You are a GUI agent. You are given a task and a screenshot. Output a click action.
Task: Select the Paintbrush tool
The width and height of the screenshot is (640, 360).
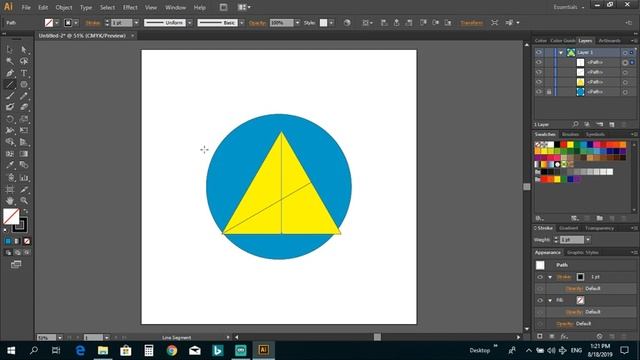[x=10, y=96]
